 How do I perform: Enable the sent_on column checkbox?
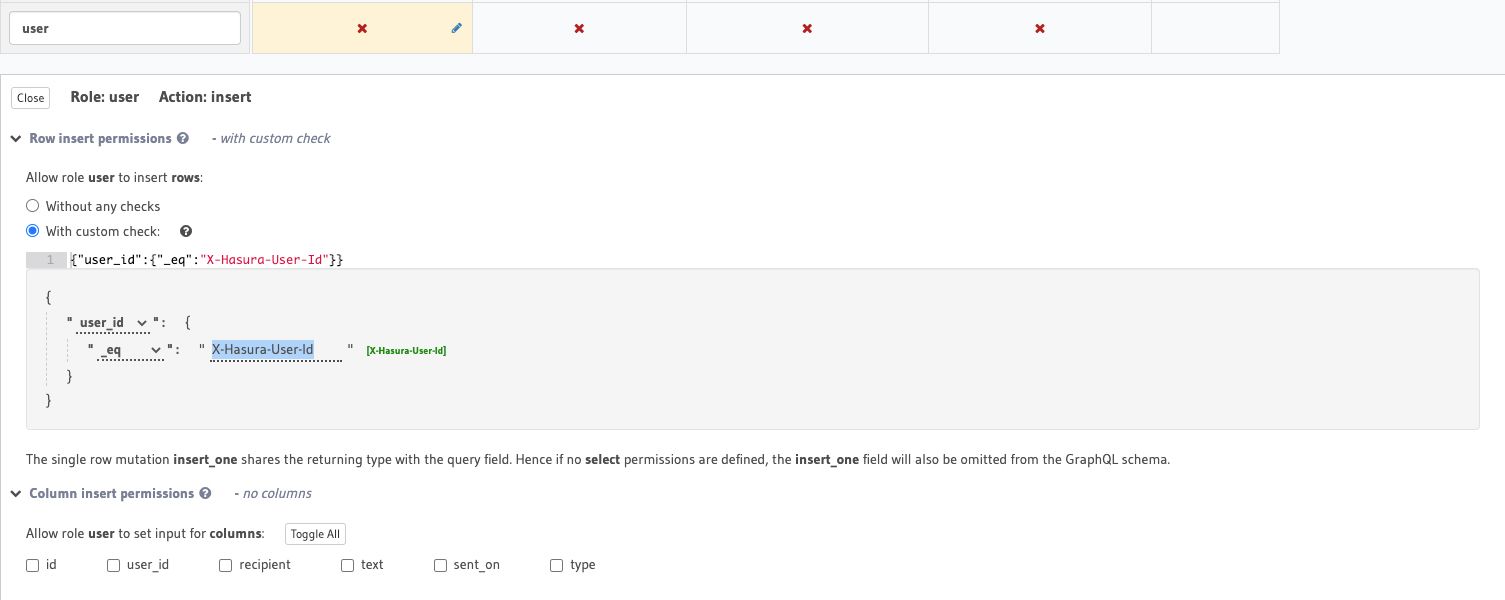click(x=440, y=565)
